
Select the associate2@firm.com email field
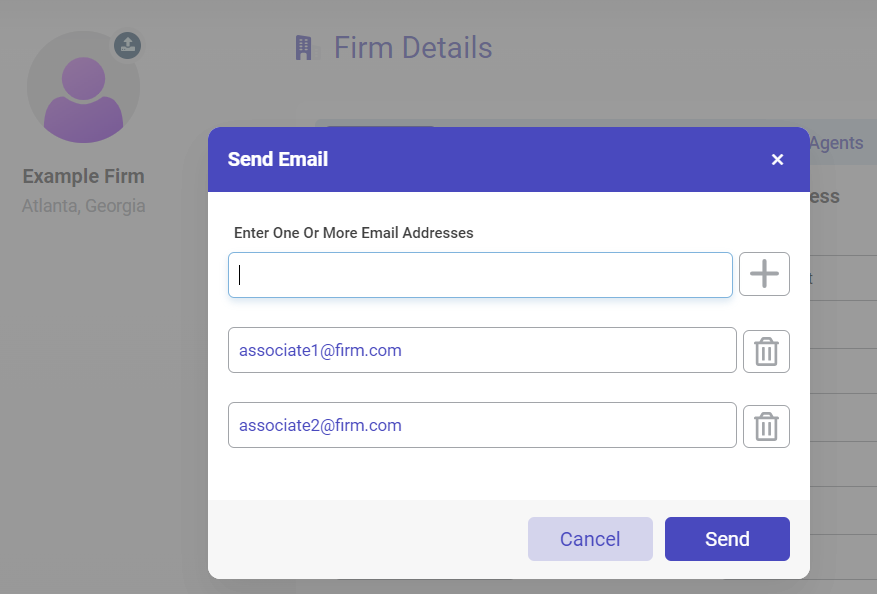(x=482, y=426)
